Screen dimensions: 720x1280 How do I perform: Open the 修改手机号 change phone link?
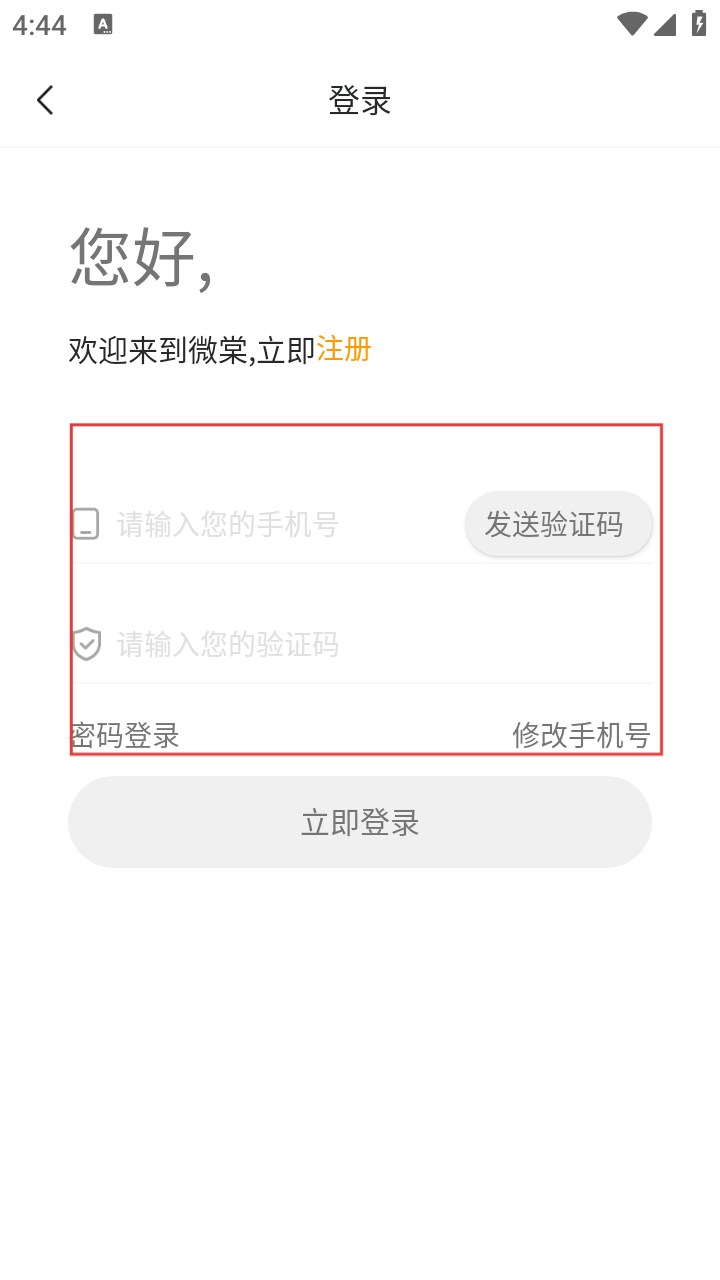point(581,736)
